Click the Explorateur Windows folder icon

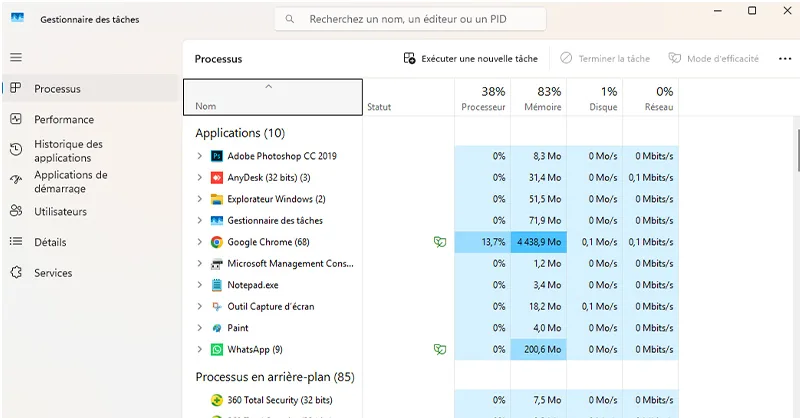tap(217, 199)
